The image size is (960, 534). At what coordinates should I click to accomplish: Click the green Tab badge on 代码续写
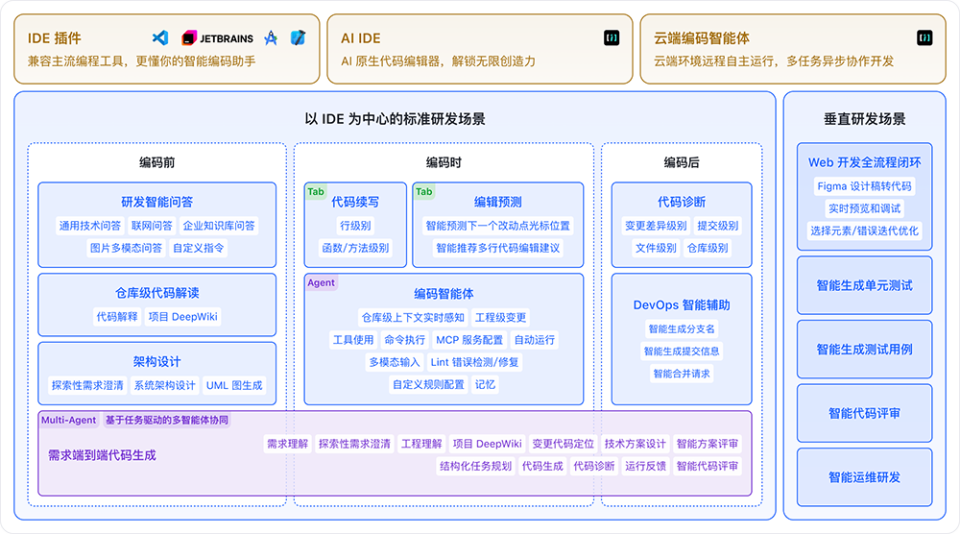316,191
